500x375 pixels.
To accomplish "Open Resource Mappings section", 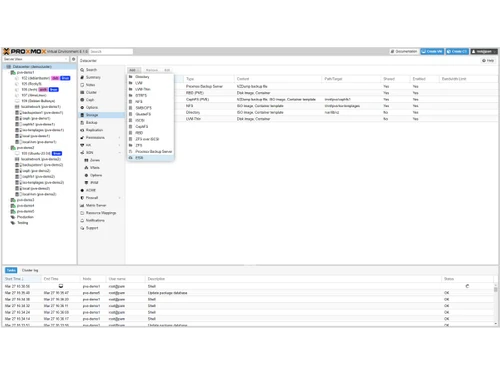I will tap(101, 213).
